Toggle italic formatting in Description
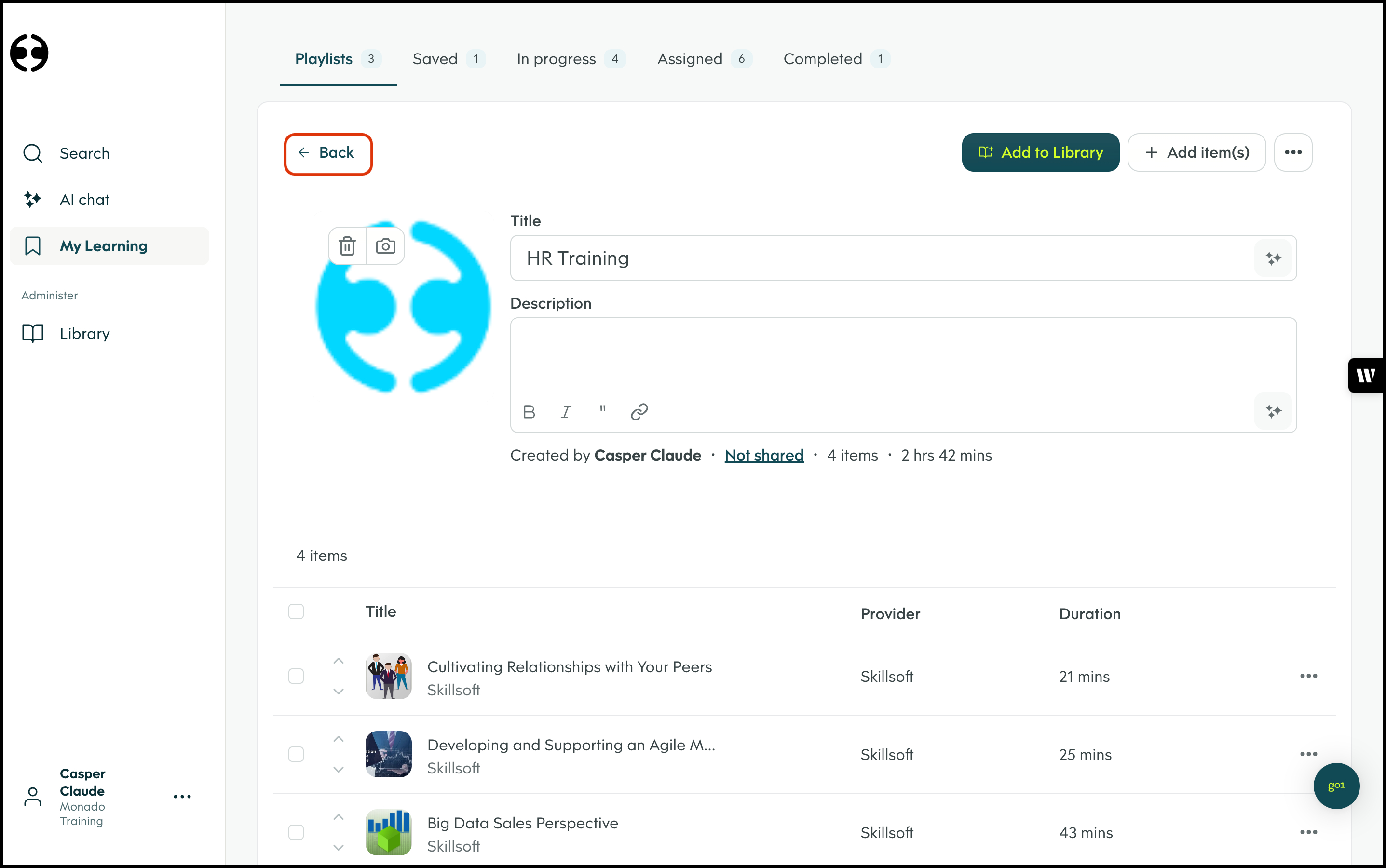This screenshot has width=1386, height=868. pos(566,412)
